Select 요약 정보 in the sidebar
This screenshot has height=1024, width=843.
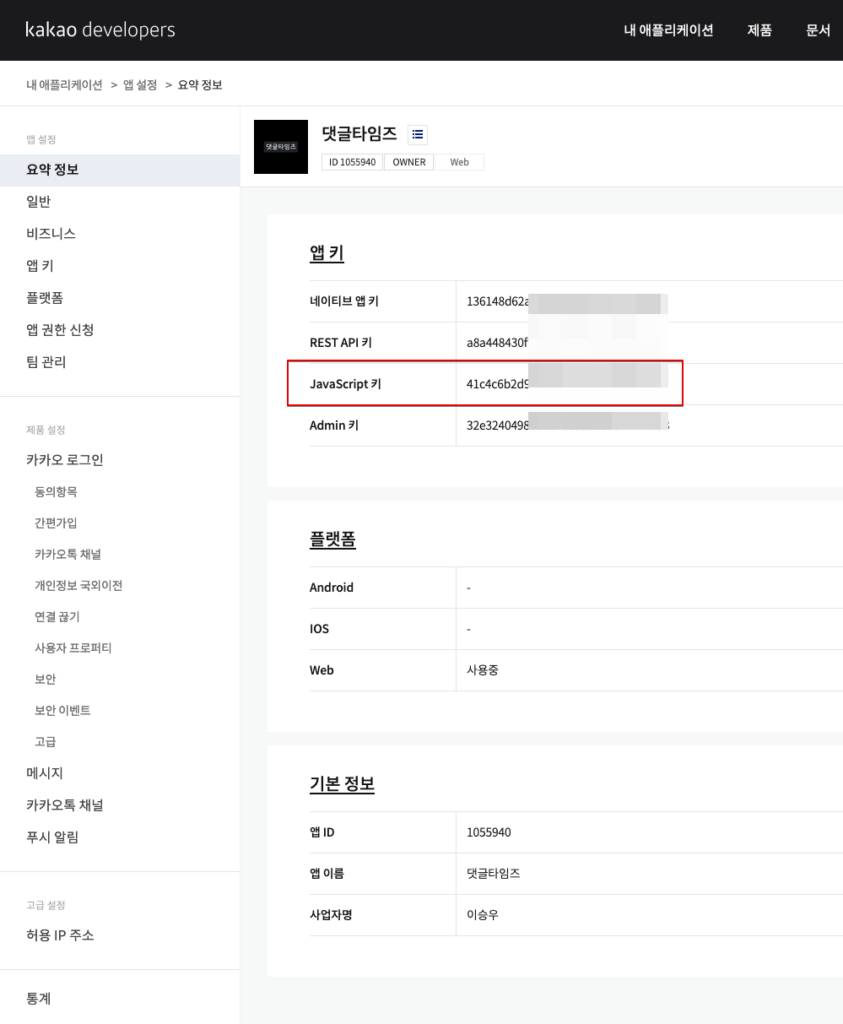[x=119, y=170]
